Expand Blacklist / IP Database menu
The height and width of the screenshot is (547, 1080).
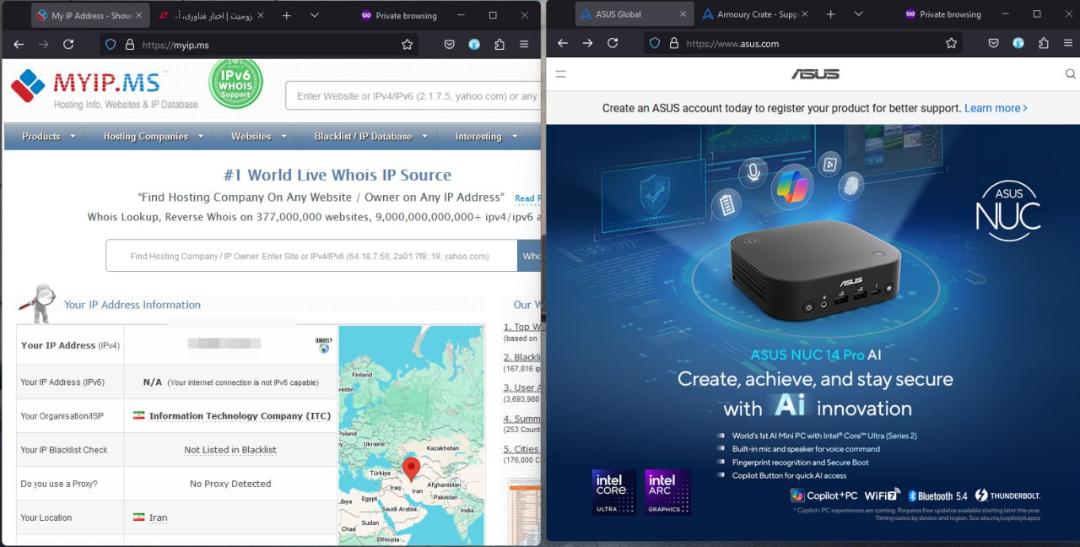(x=371, y=136)
